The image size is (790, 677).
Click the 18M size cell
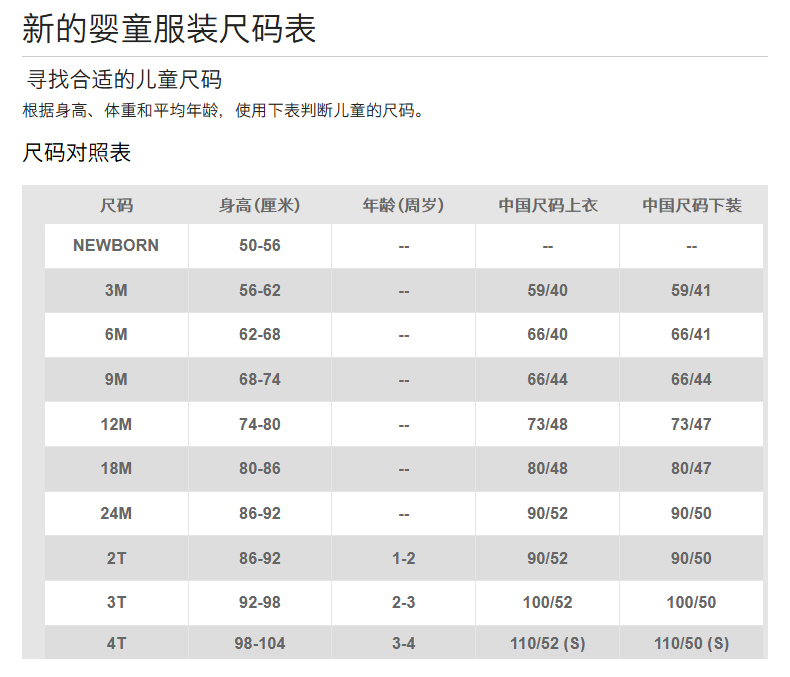tap(116, 468)
